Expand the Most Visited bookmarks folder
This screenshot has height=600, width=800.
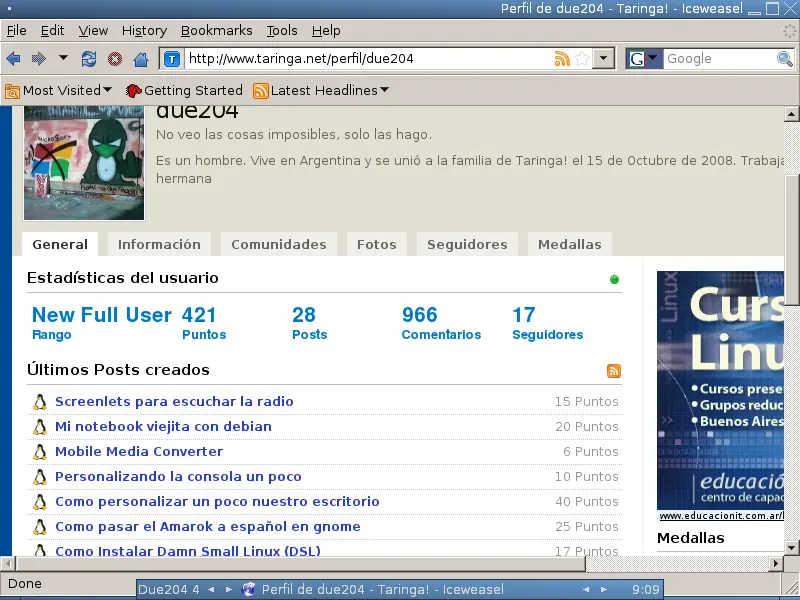(x=58, y=91)
